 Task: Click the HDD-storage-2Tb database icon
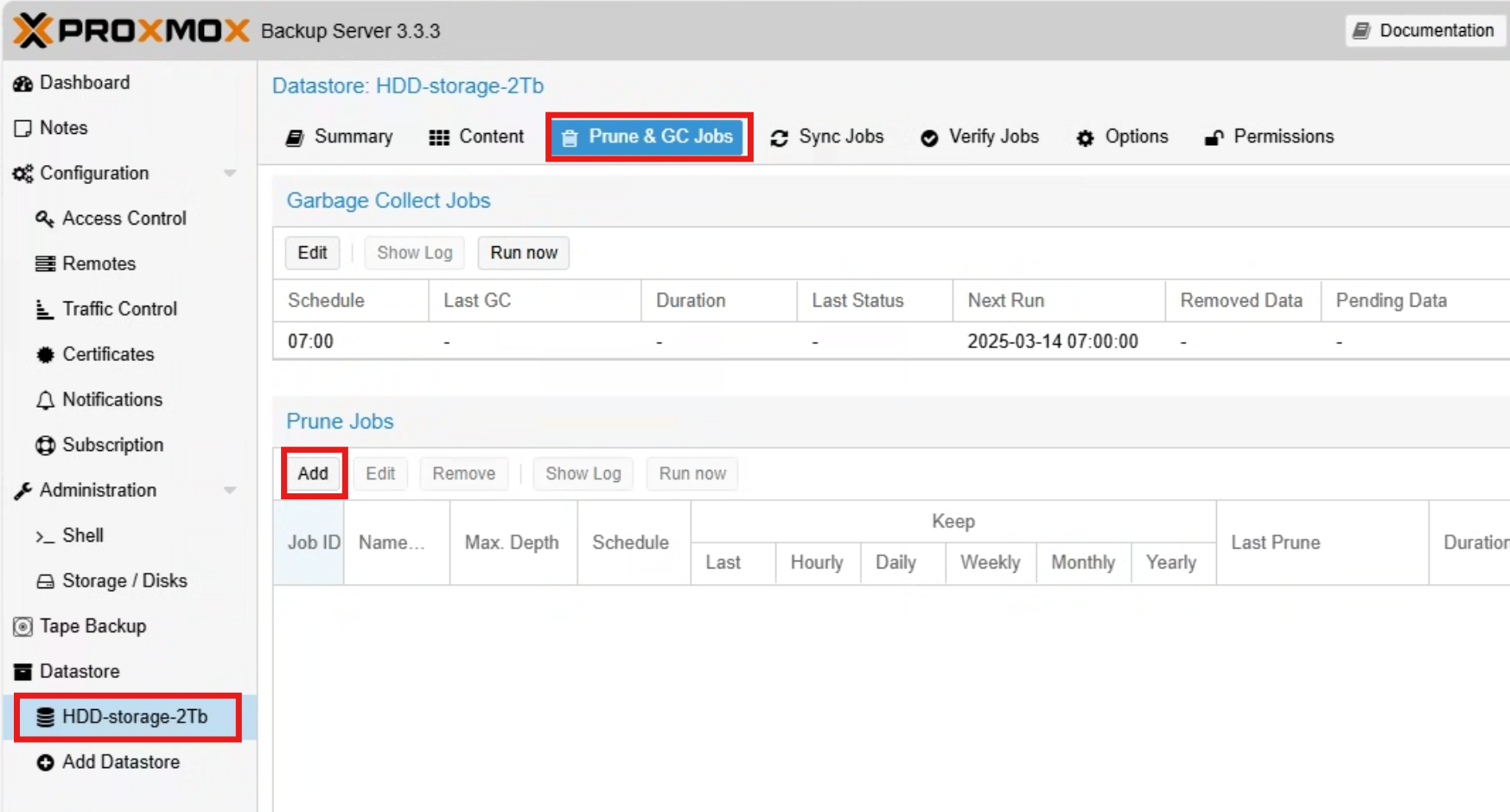(x=45, y=717)
